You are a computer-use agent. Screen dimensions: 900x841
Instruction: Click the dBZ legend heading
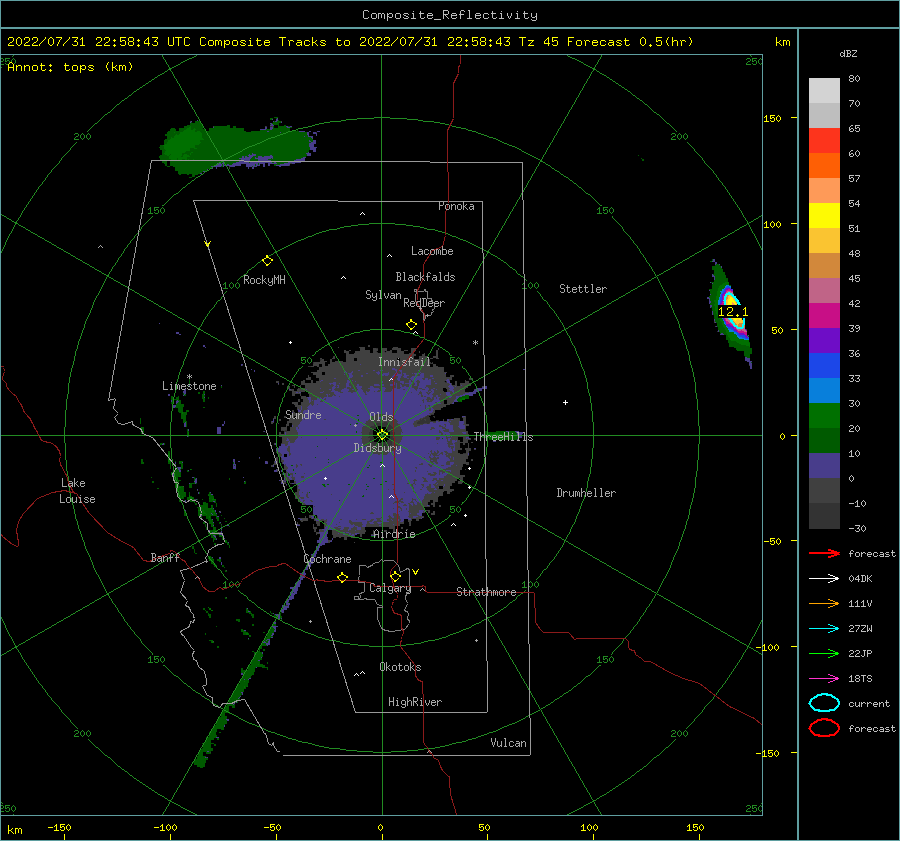(x=848, y=53)
